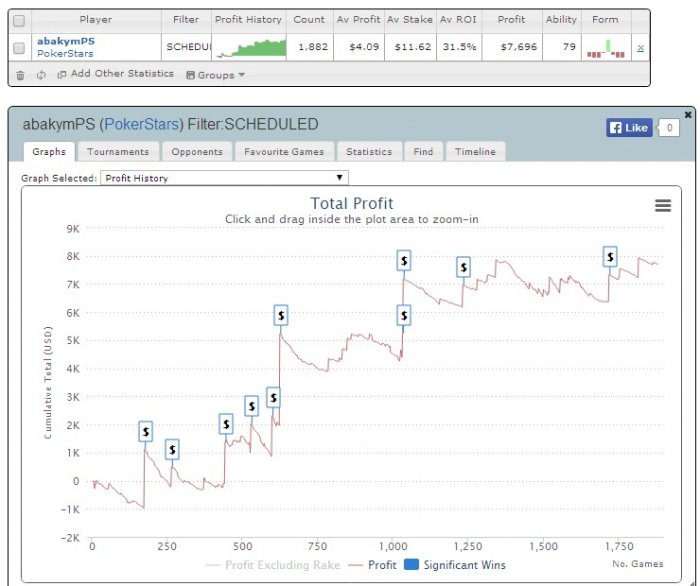The height and width of the screenshot is (586, 700).
Task: Click the highest significant win marker near 5.7K
Action: pyautogui.click(x=281, y=316)
